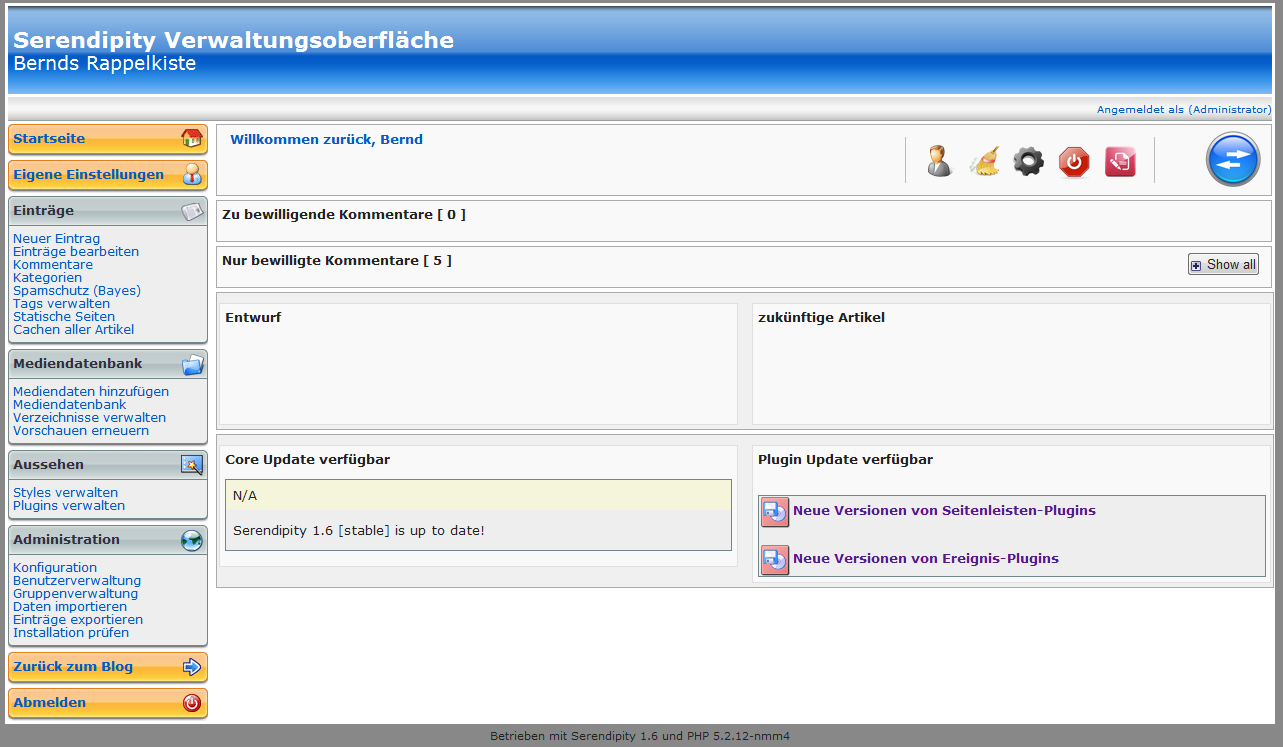The image size is (1283, 747).
Task: Click the user profile icon in the dashboard toolbar
Action: click(x=939, y=161)
